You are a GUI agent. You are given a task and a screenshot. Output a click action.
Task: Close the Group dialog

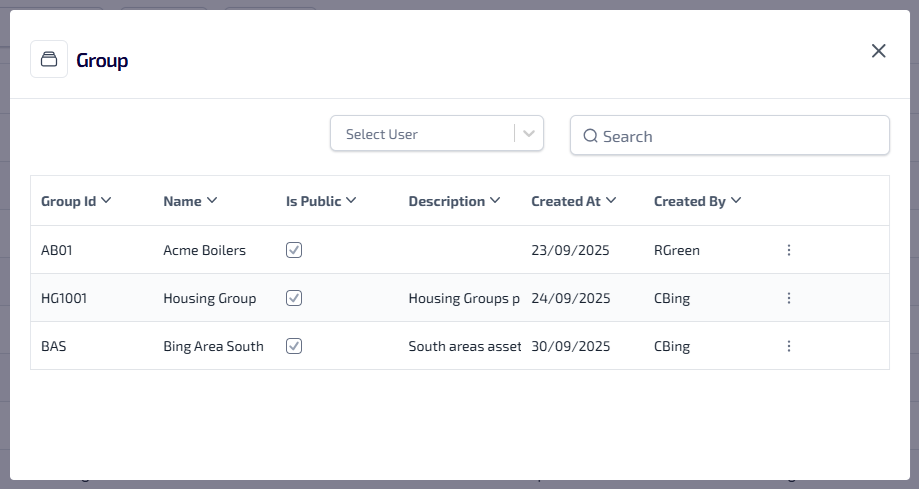coord(878,51)
